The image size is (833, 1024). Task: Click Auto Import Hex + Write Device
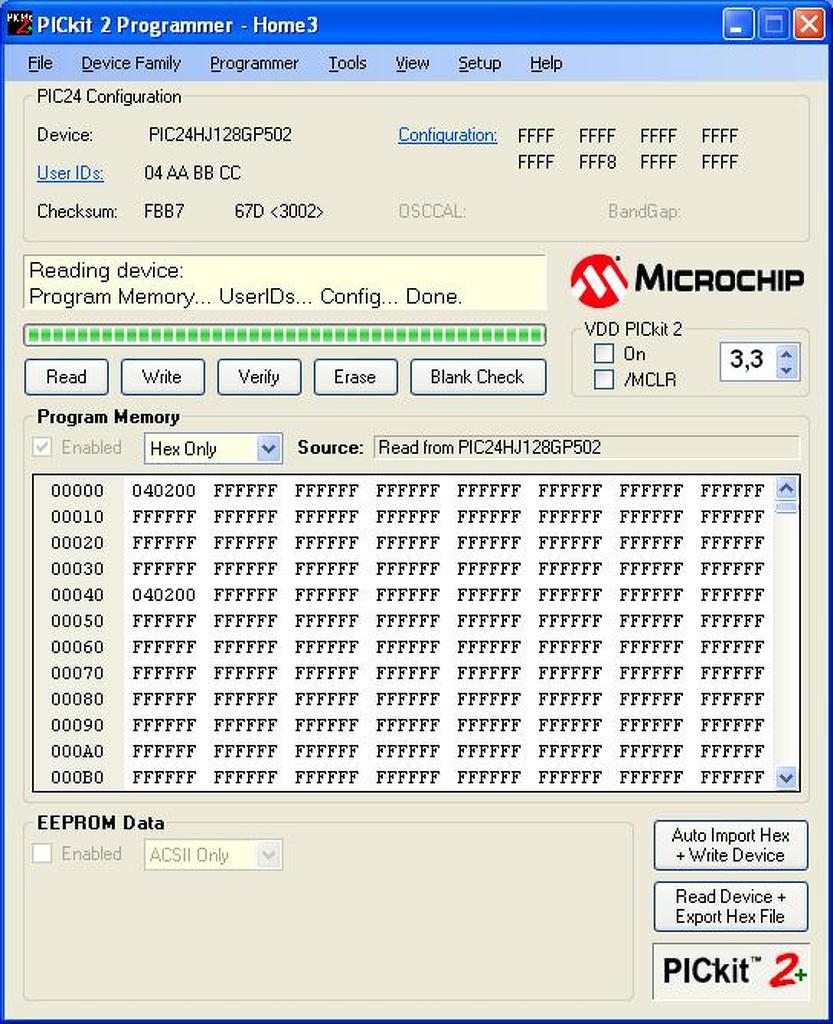tap(731, 845)
